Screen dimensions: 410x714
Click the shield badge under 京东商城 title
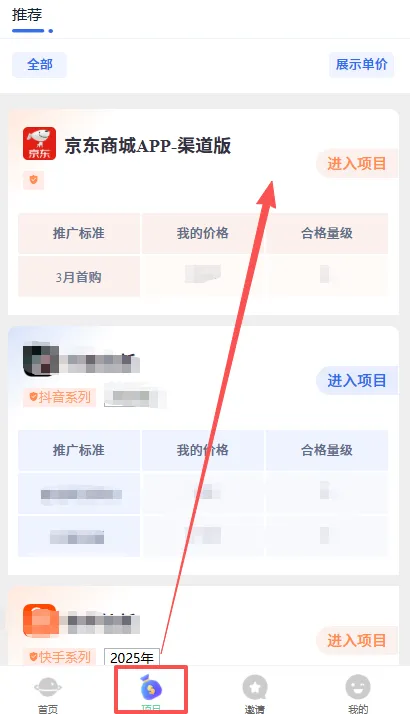coord(33,179)
